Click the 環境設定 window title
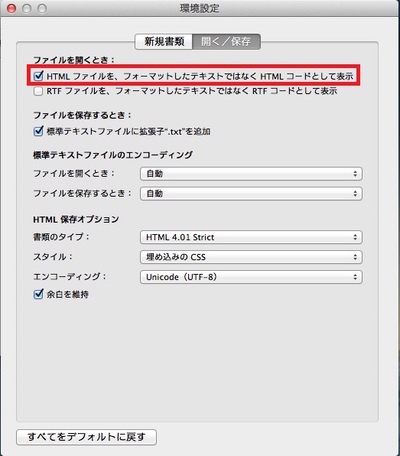 pyautogui.click(x=199, y=8)
